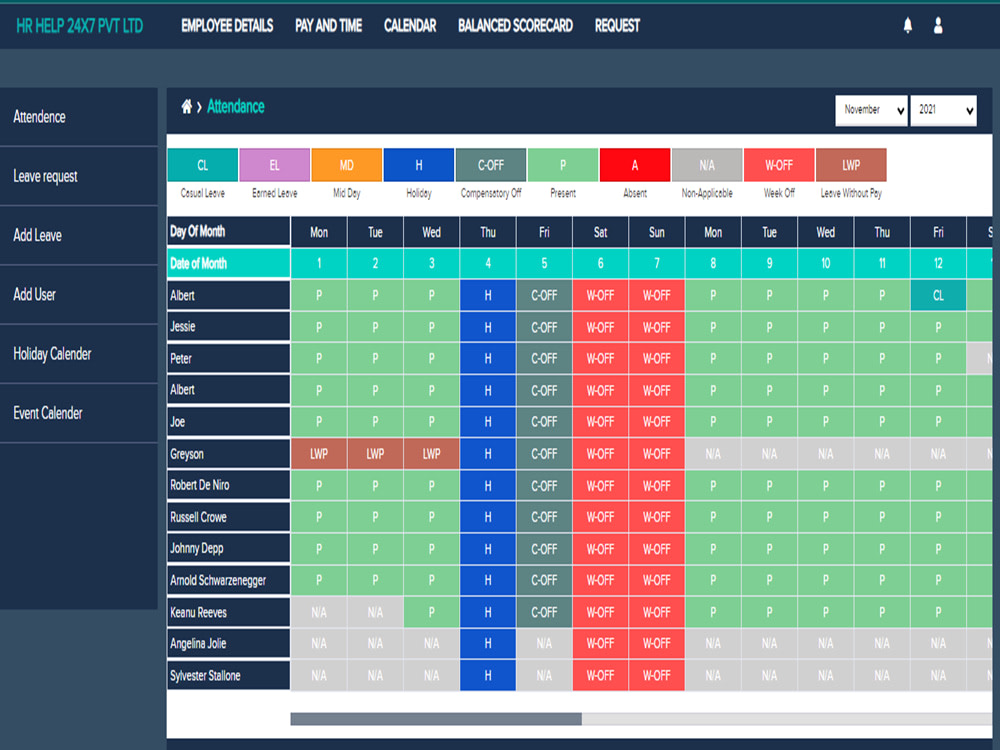Click the Sylvester Stallone row name

click(228, 675)
